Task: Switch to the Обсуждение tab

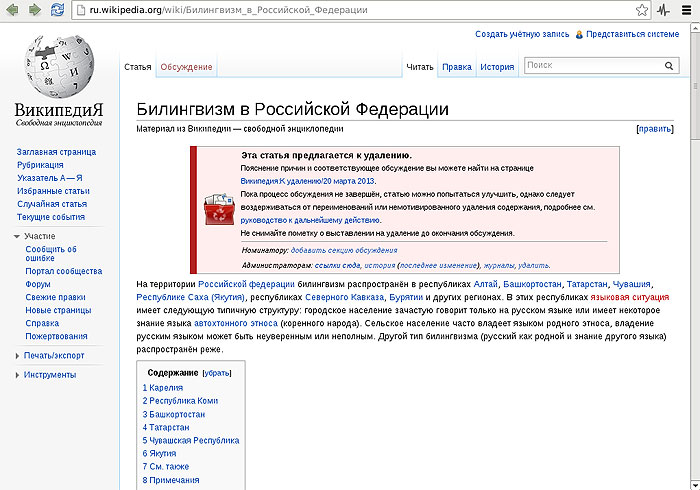Action: [186, 67]
